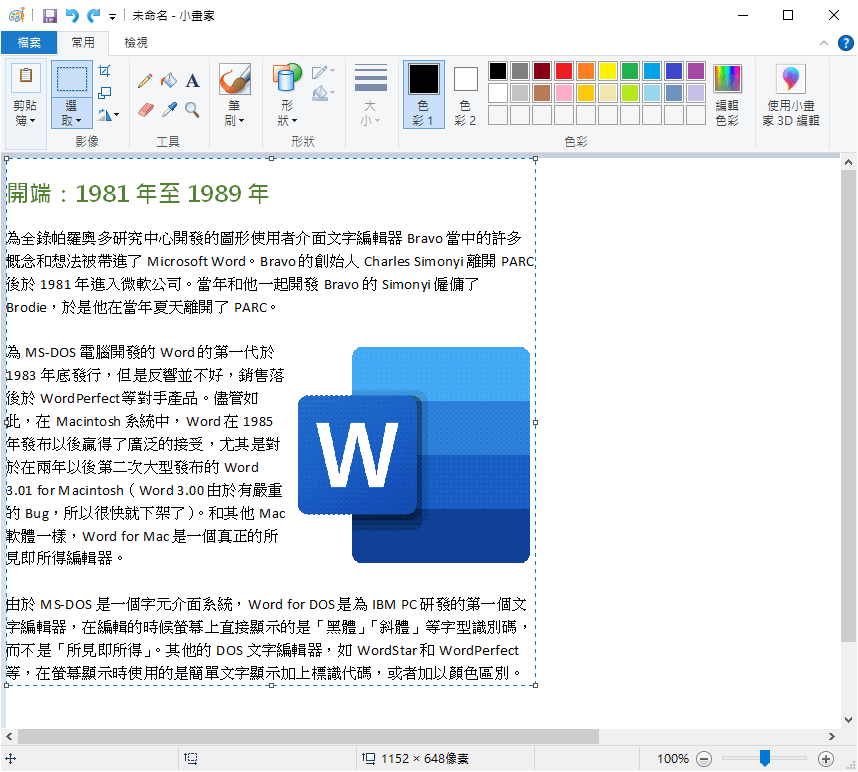Click the horizontal scrollbar left arrow

(x=9, y=736)
